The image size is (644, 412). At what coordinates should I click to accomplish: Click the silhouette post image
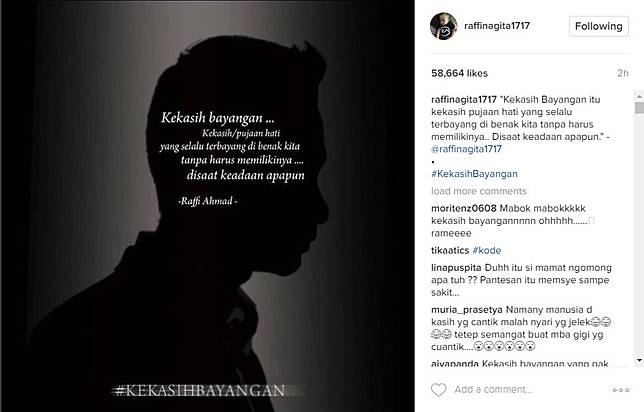pyautogui.click(x=207, y=206)
